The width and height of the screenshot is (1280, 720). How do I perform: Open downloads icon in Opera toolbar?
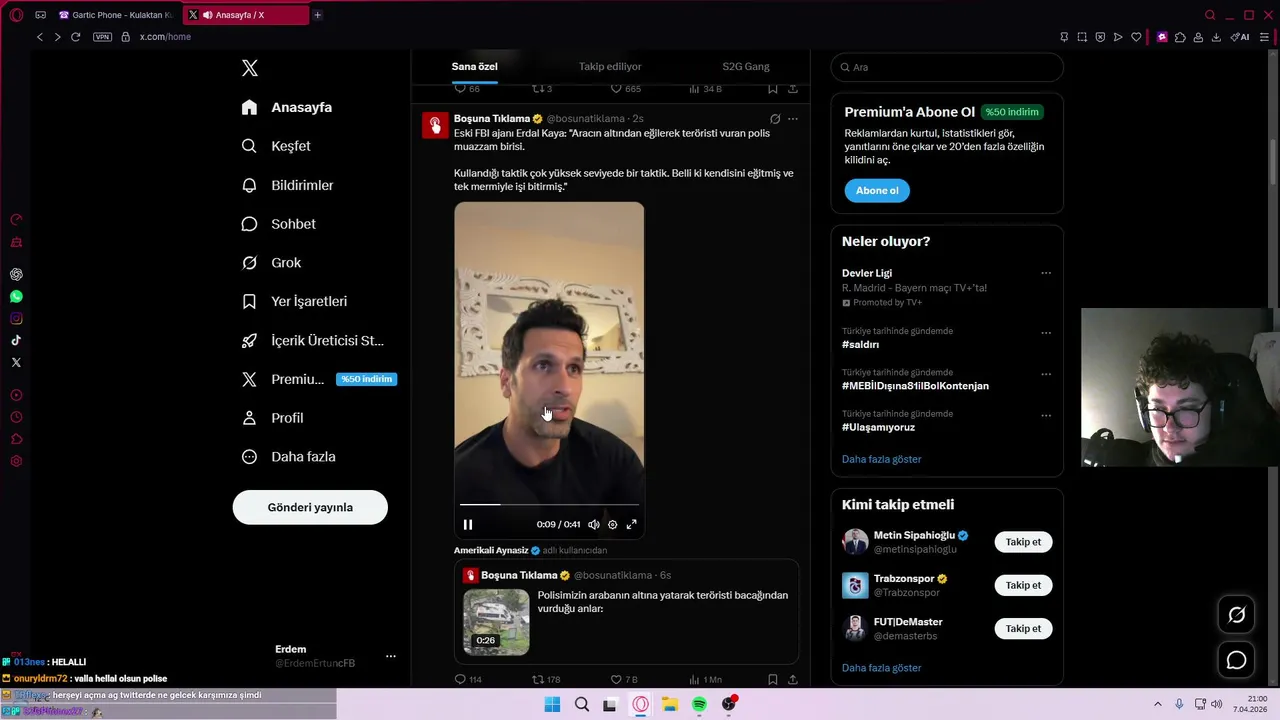1216,37
